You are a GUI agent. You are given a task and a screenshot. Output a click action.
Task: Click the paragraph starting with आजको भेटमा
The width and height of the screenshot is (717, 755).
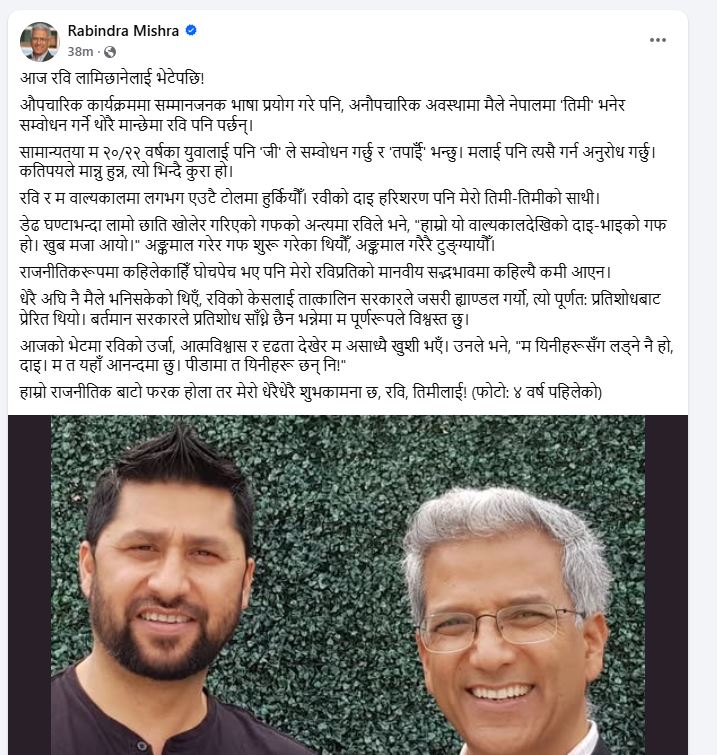point(347,355)
